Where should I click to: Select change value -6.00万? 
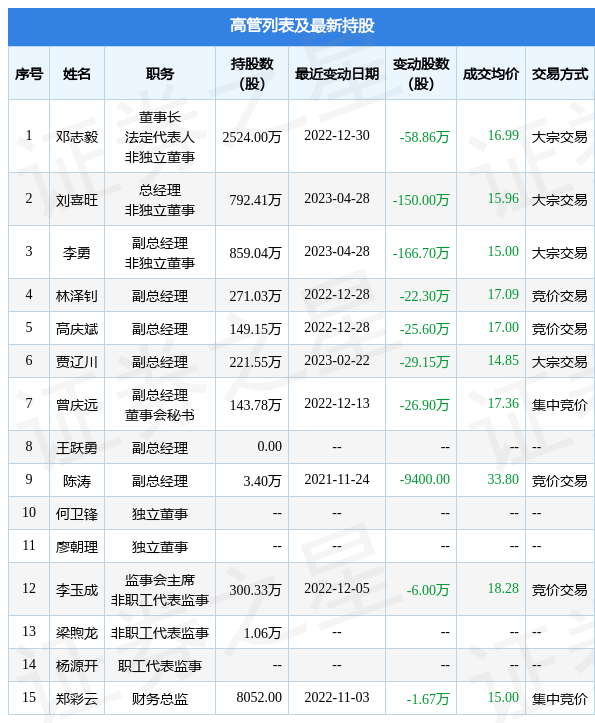tap(428, 590)
